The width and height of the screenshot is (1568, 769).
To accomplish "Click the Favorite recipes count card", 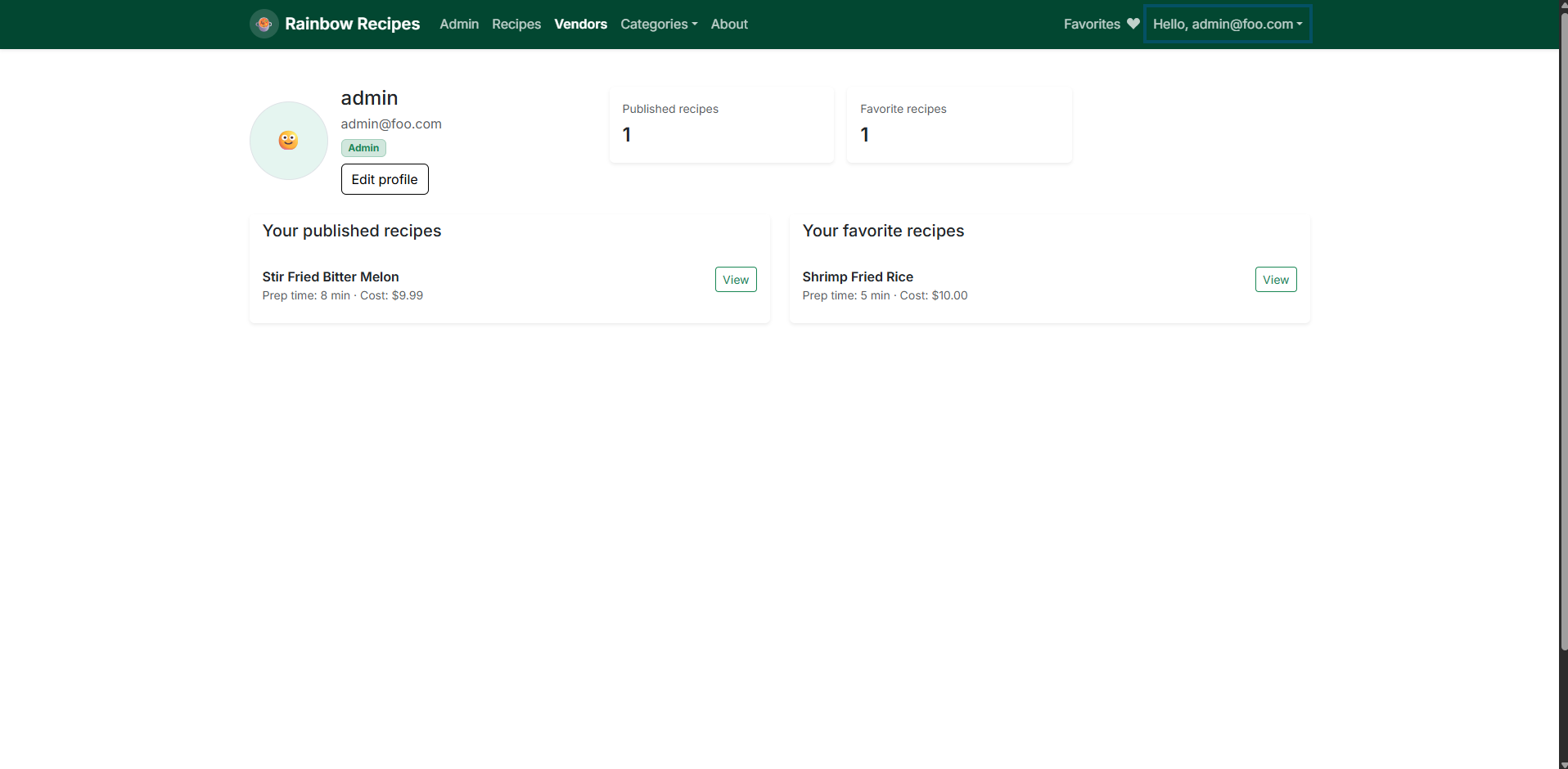I will (958, 124).
